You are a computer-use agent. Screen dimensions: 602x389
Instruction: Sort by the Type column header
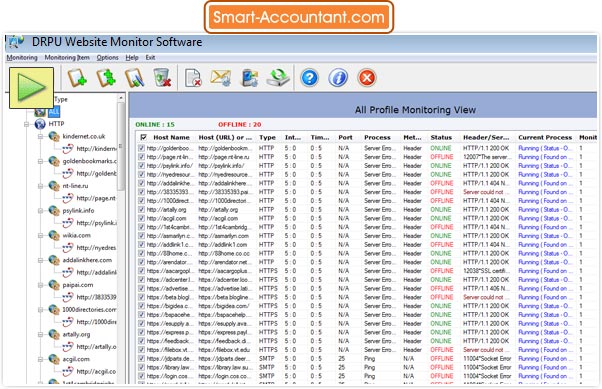pos(267,137)
